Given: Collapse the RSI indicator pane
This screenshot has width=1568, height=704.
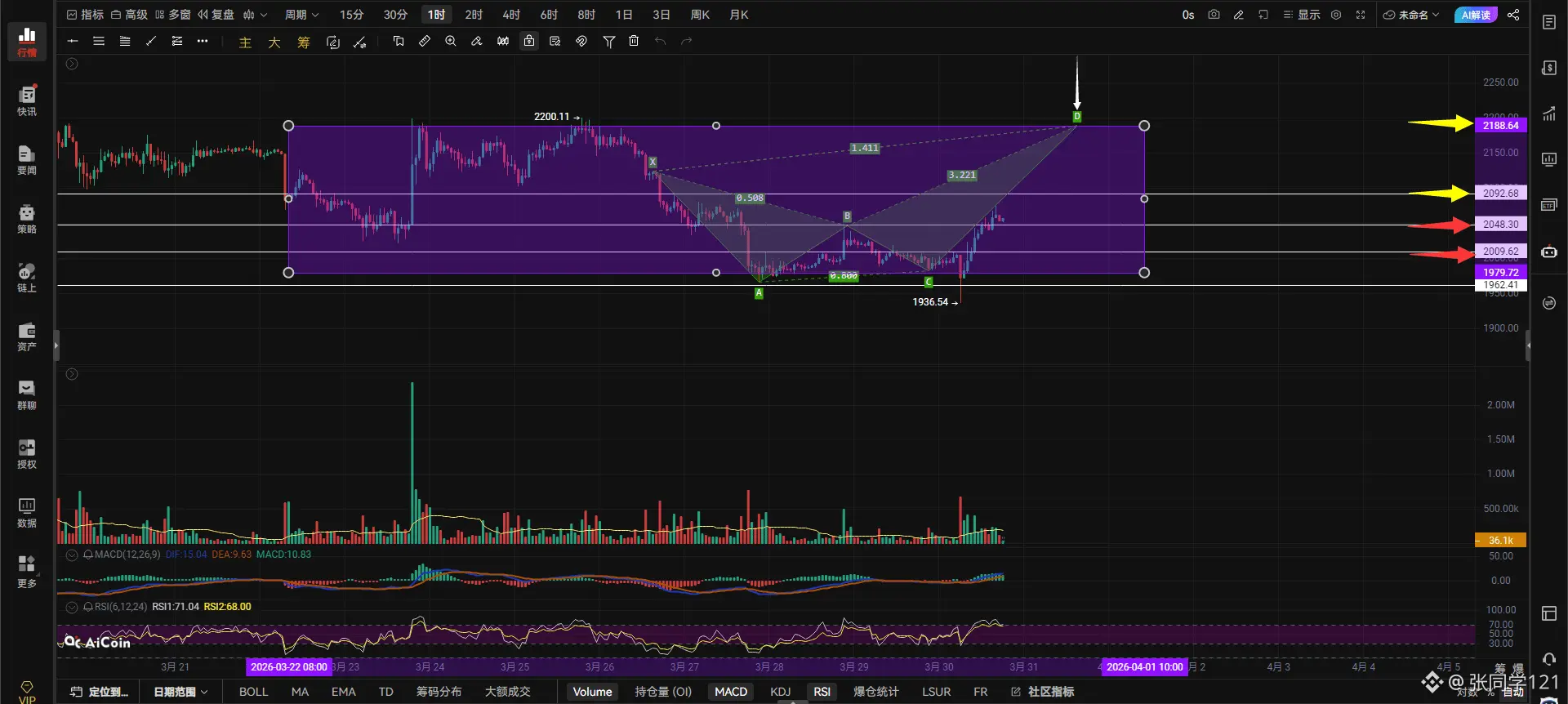Looking at the screenshot, I should pos(72,607).
